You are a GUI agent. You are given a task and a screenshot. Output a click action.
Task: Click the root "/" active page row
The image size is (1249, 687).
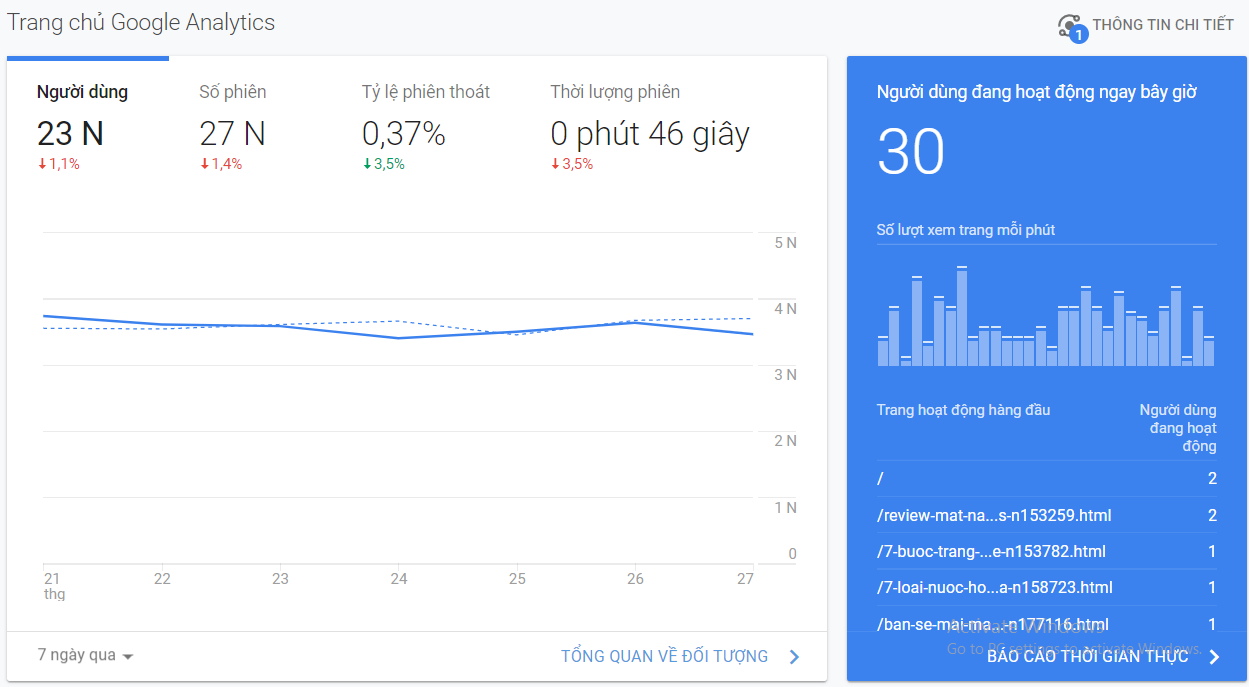(x=880, y=479)
